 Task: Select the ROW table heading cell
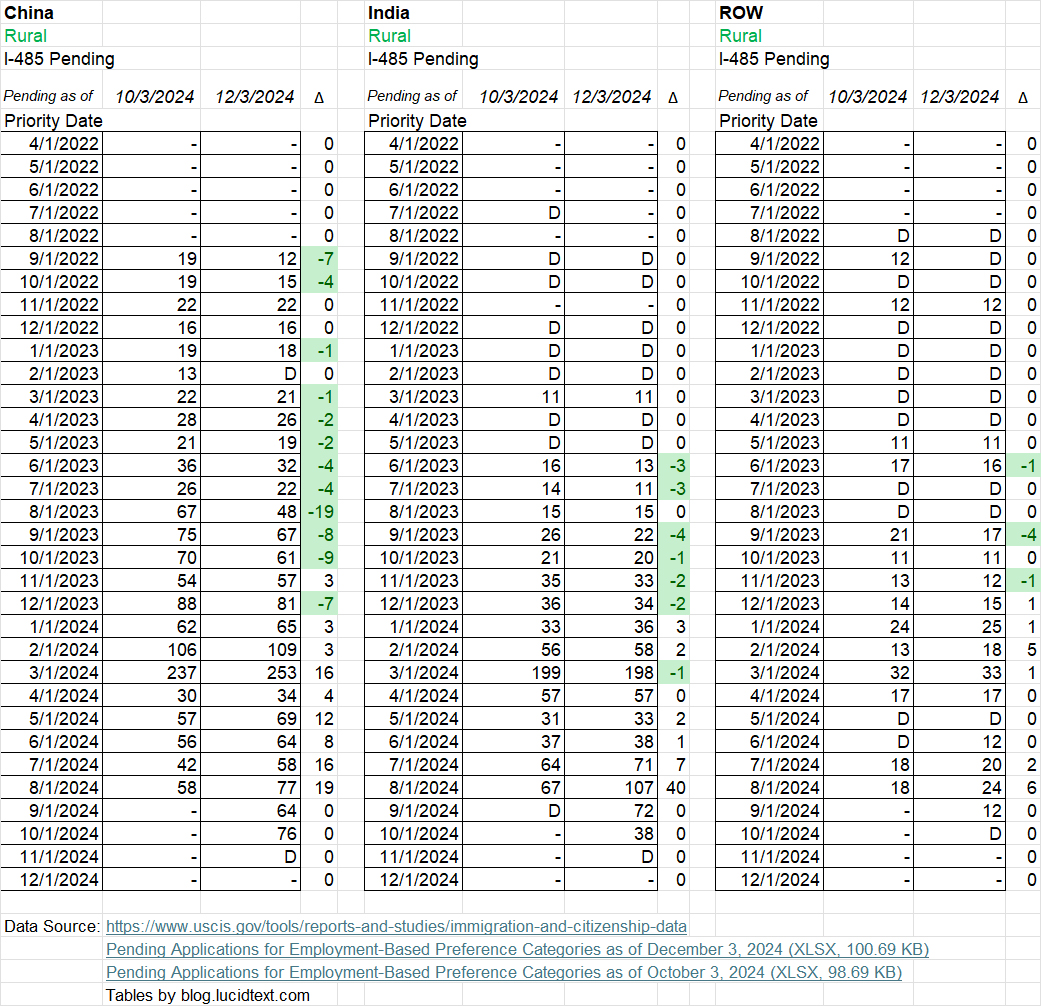point(741,13)
